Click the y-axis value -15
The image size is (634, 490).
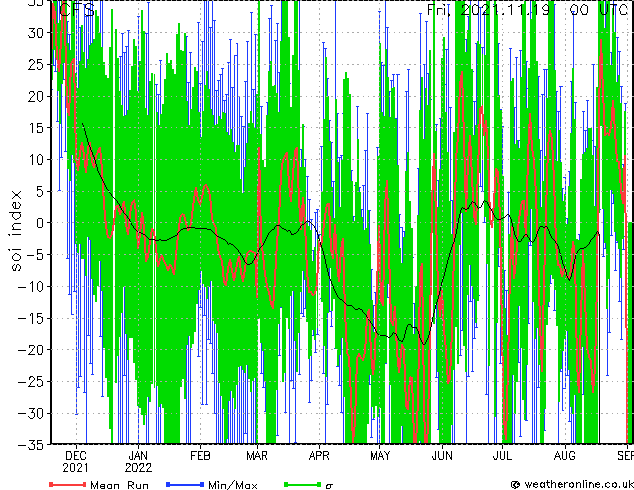point(32,318)
